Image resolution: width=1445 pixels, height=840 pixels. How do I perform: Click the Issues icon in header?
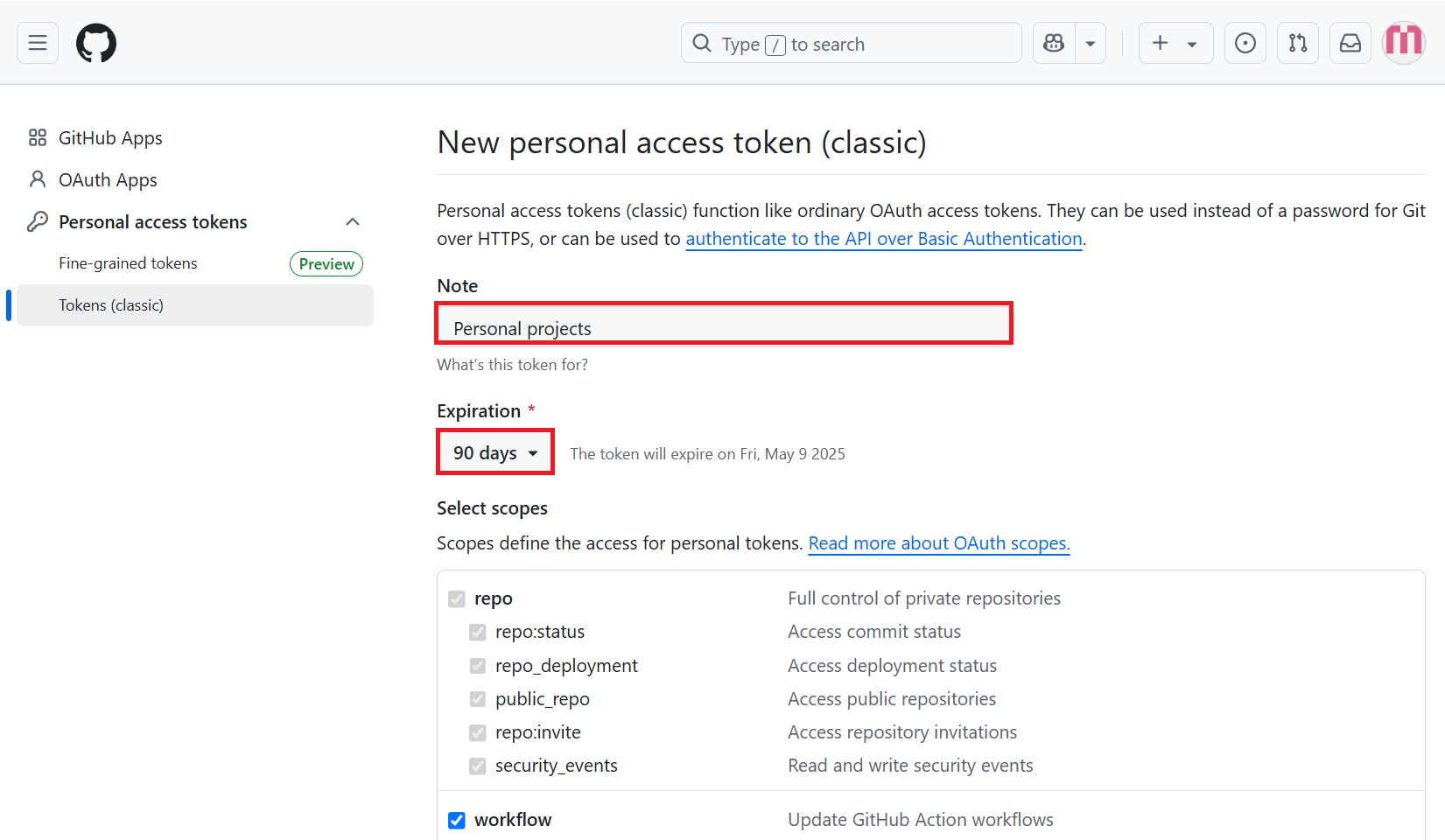click(x=1245, y=43)
